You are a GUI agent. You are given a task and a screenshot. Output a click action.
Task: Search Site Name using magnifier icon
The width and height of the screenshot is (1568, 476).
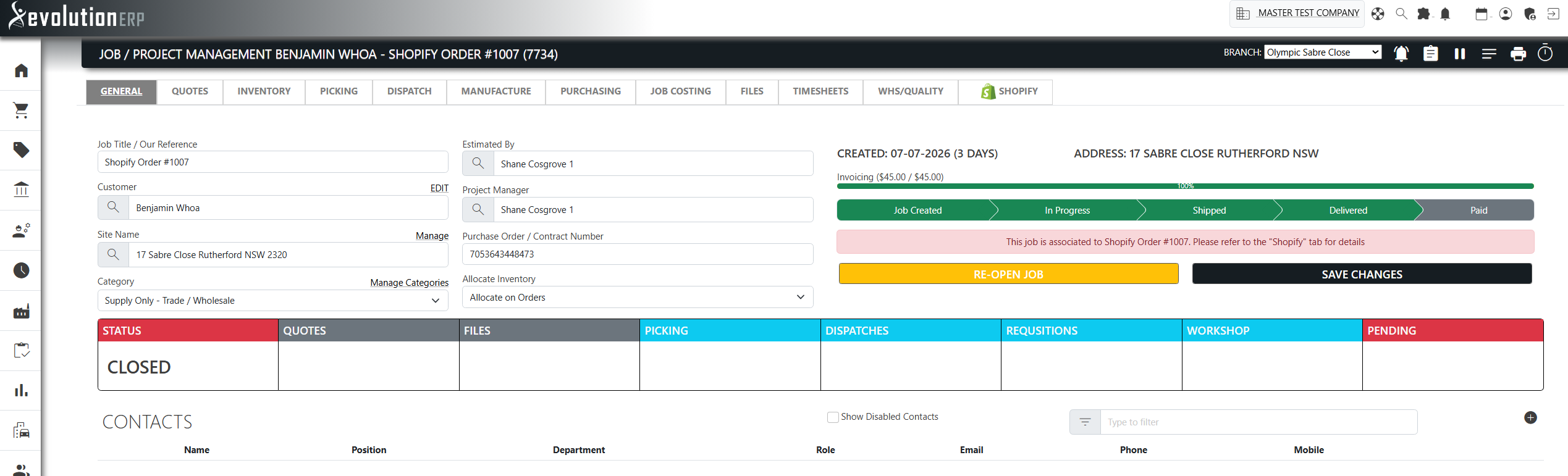pos(113,254)
